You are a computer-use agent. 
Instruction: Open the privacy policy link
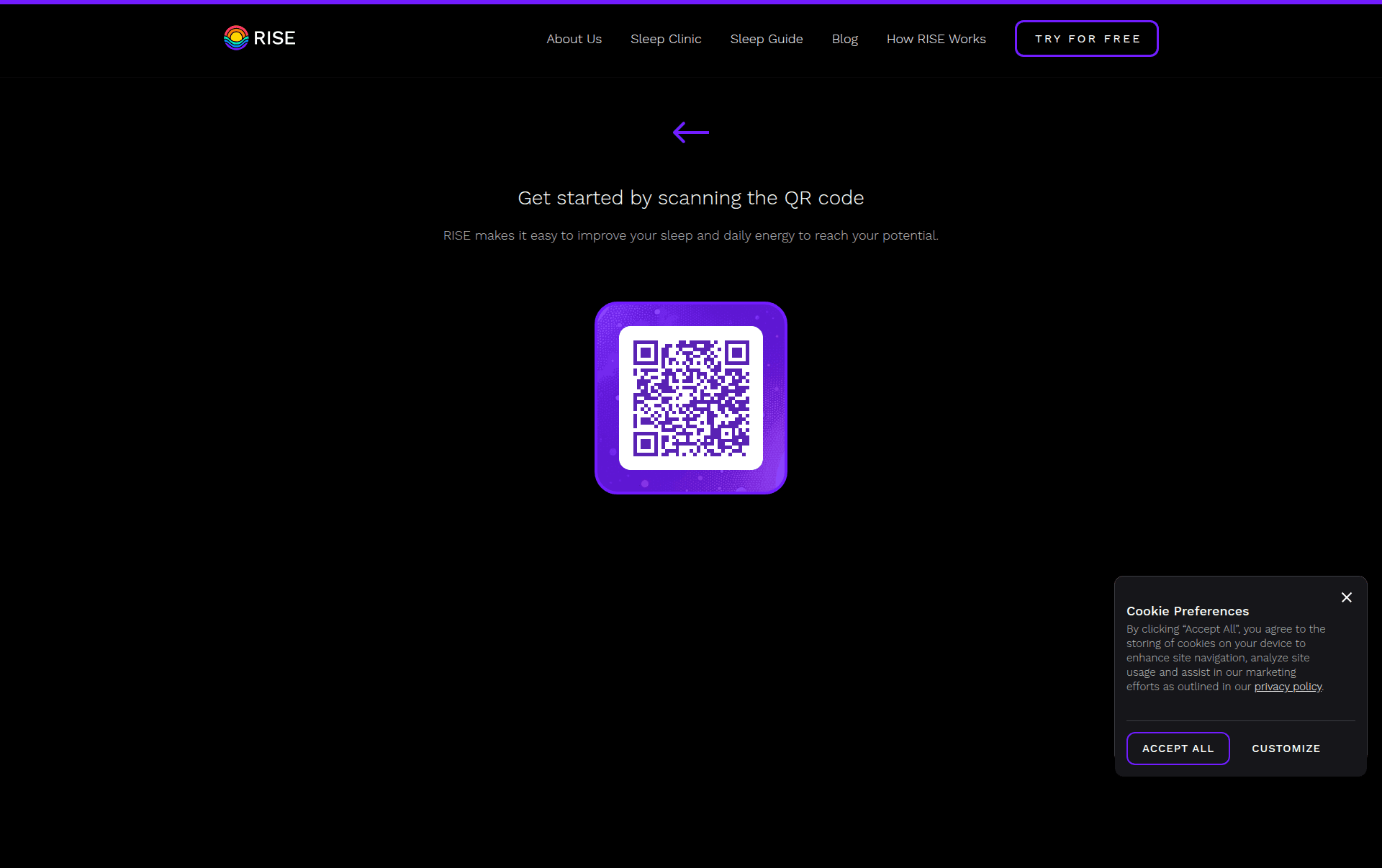(1288, 687)
